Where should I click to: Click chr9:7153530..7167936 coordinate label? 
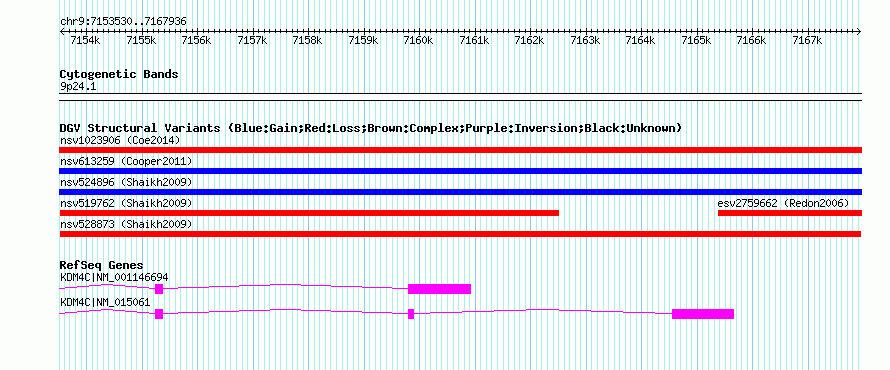(x=123, y=22)
